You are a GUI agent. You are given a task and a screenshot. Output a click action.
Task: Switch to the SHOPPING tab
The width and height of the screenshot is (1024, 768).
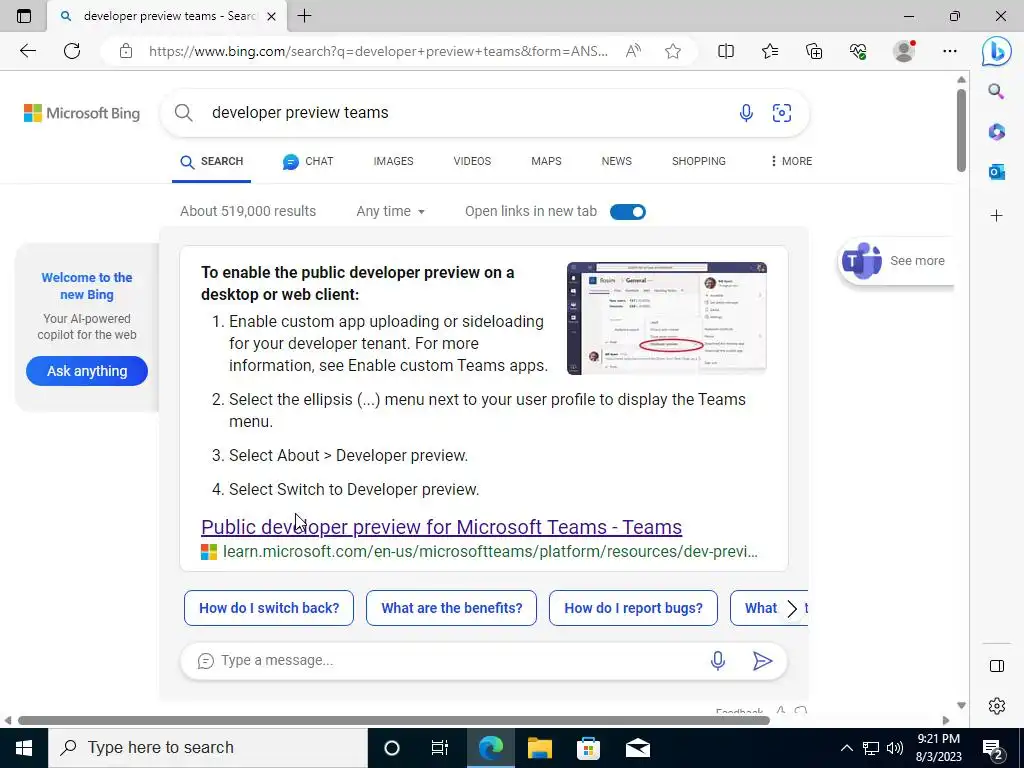coord(699,161)
